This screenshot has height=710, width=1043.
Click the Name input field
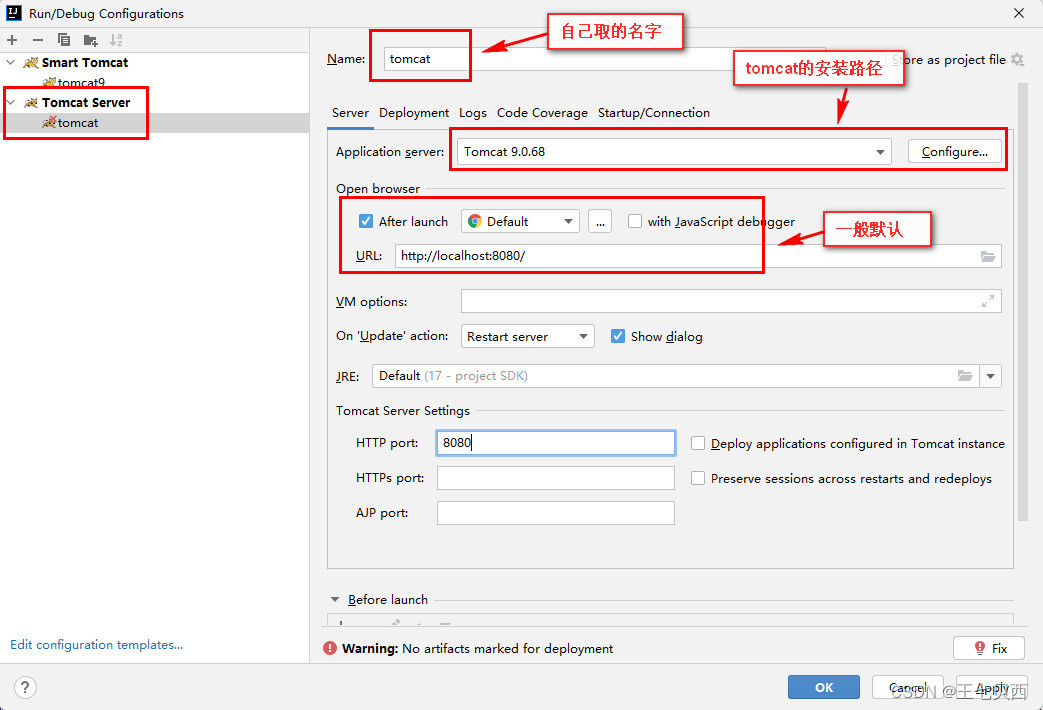coord(604,59)
